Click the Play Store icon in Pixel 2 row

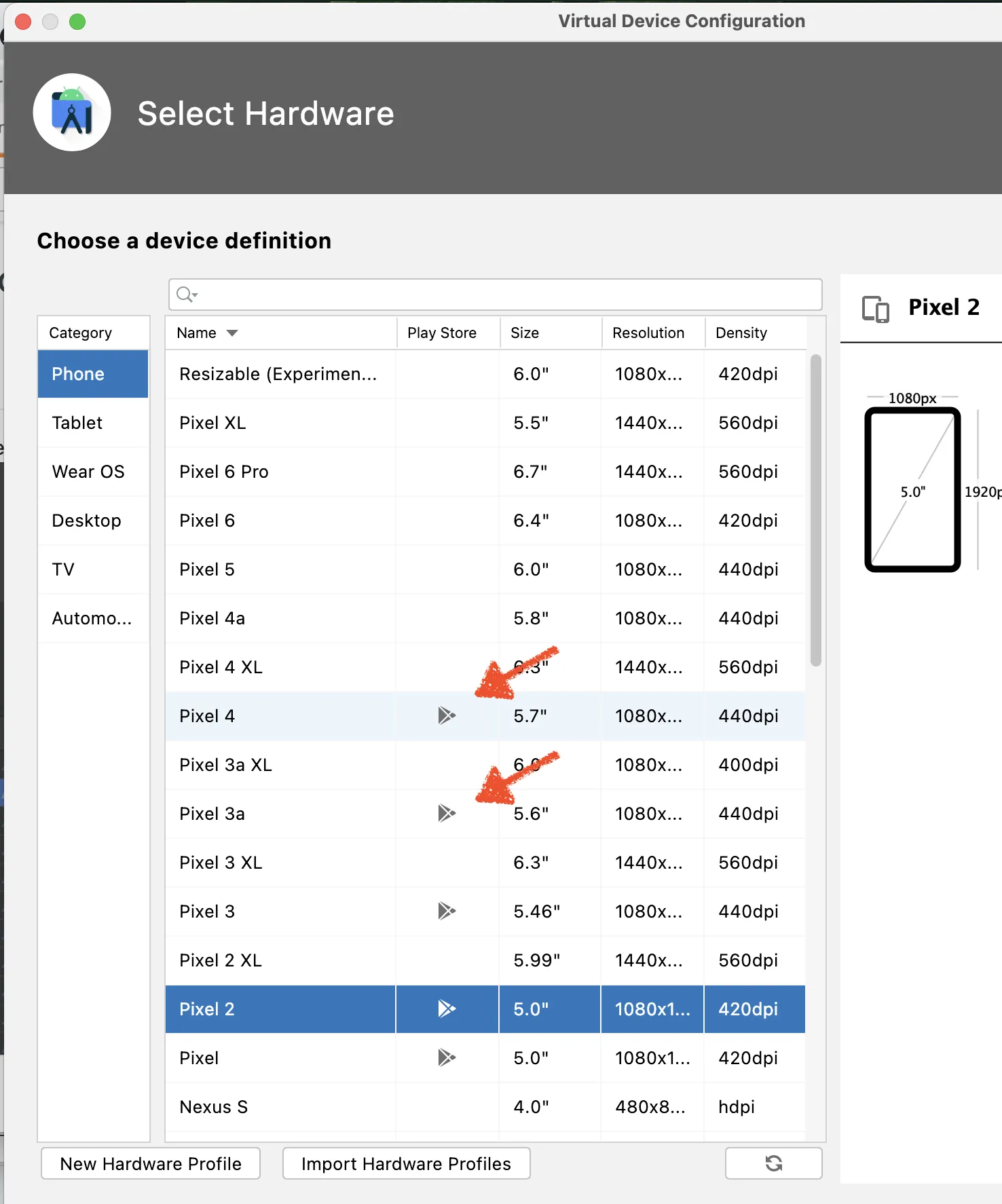pyautogui.click(x=447, y=1009)
